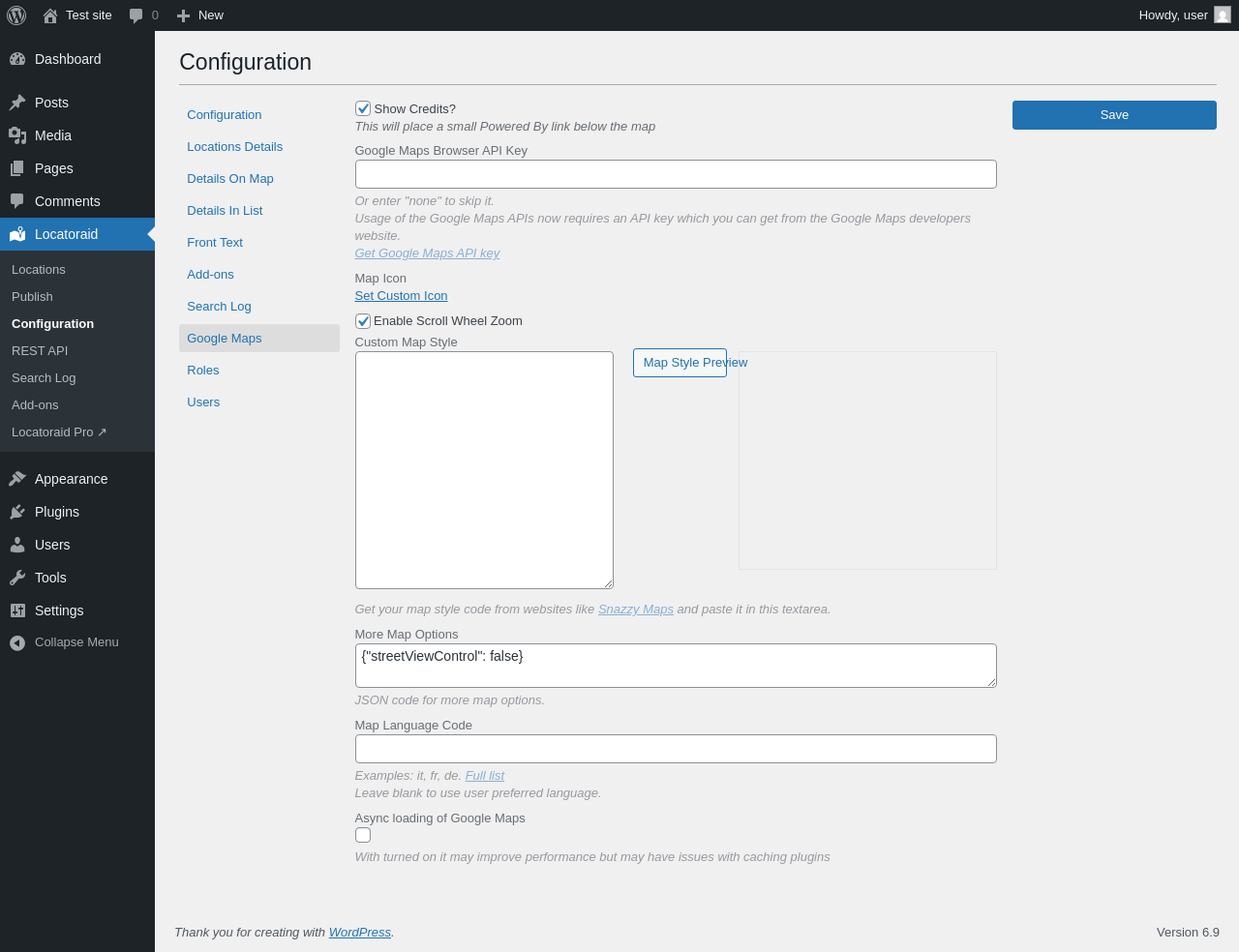1239x952 pixels.
Task: Disable Enable Scroll Wheel Zoom checkbox
Action: pos(363,321)
